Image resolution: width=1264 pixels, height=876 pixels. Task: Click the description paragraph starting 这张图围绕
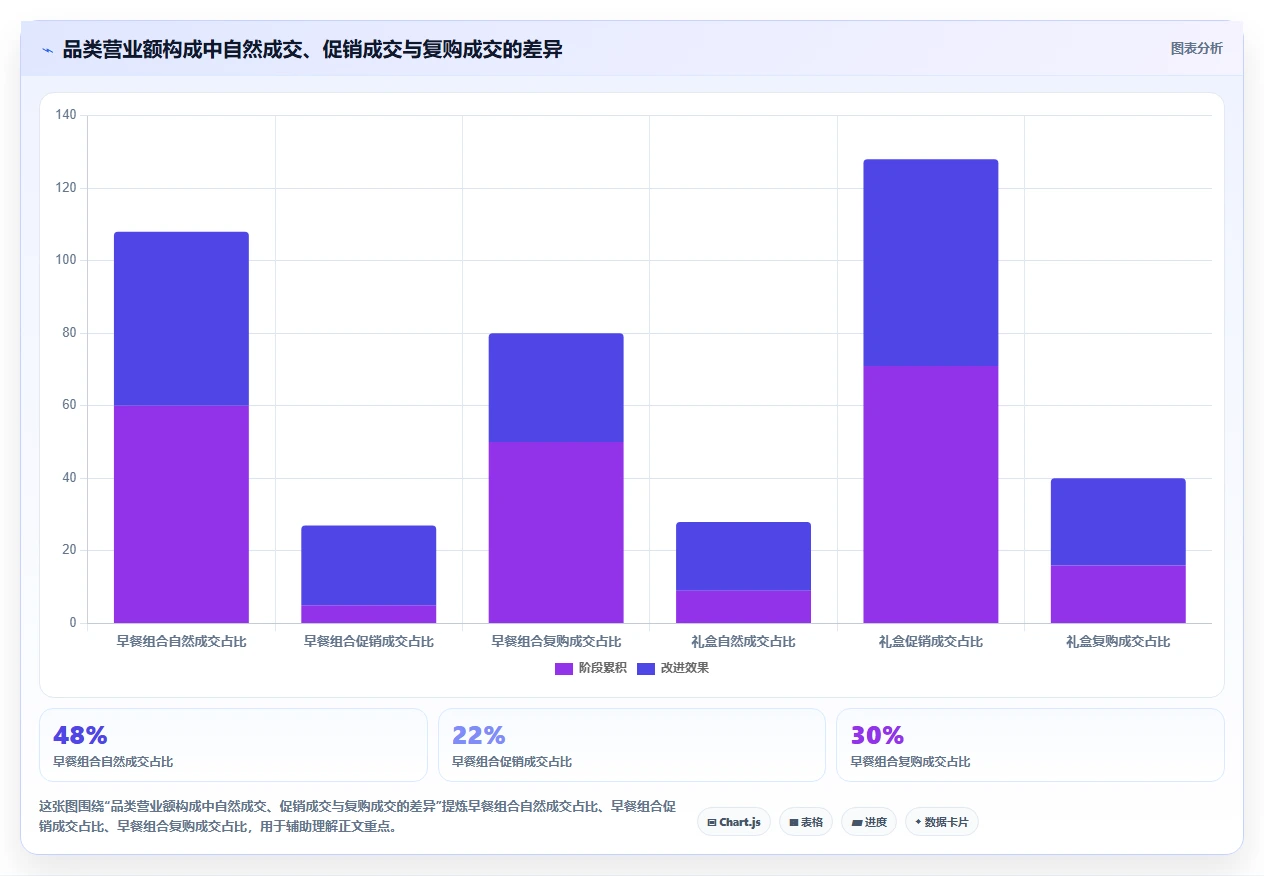pyautogui.click(x=357, y=816)
